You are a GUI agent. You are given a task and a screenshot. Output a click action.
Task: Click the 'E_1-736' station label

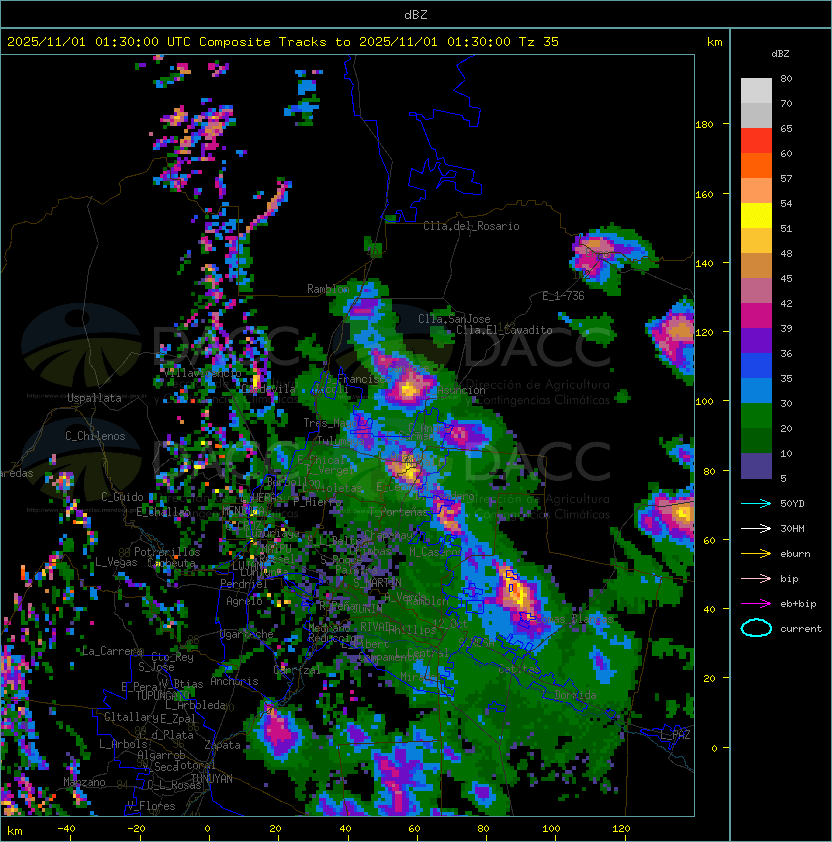[x=563, y=296]
